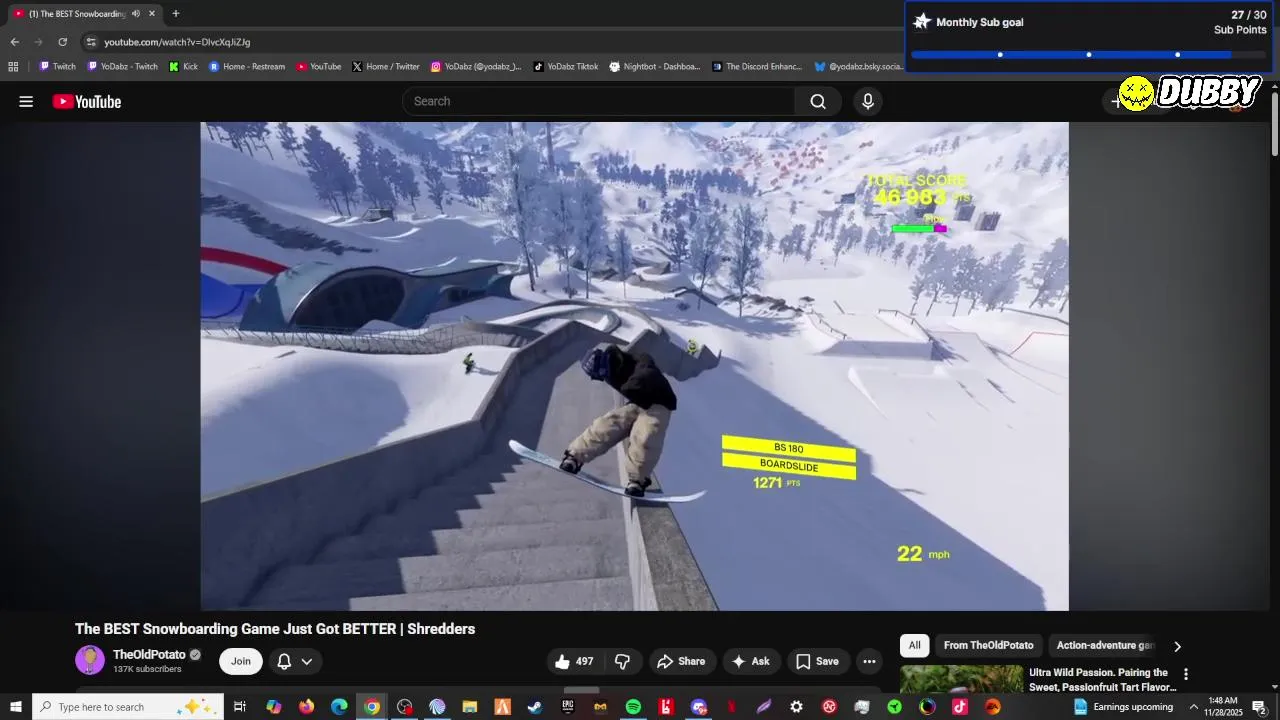1280x720 pixels.
Task: Open Task View on the taskbar
Action: (x=240, y=707)
